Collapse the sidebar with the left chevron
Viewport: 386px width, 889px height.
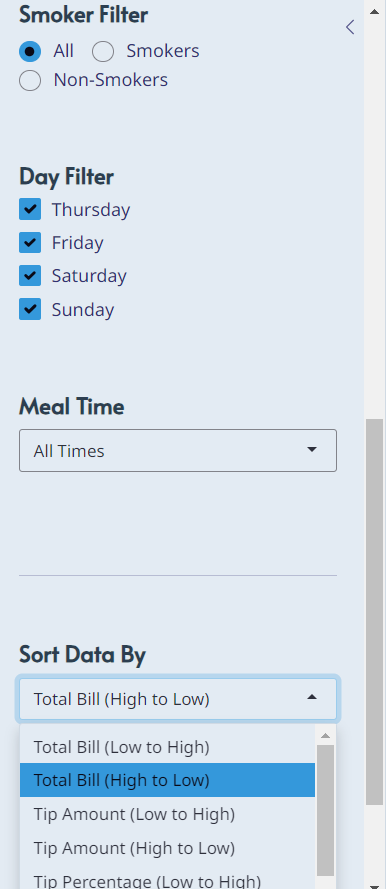click(x=350, y=27)
